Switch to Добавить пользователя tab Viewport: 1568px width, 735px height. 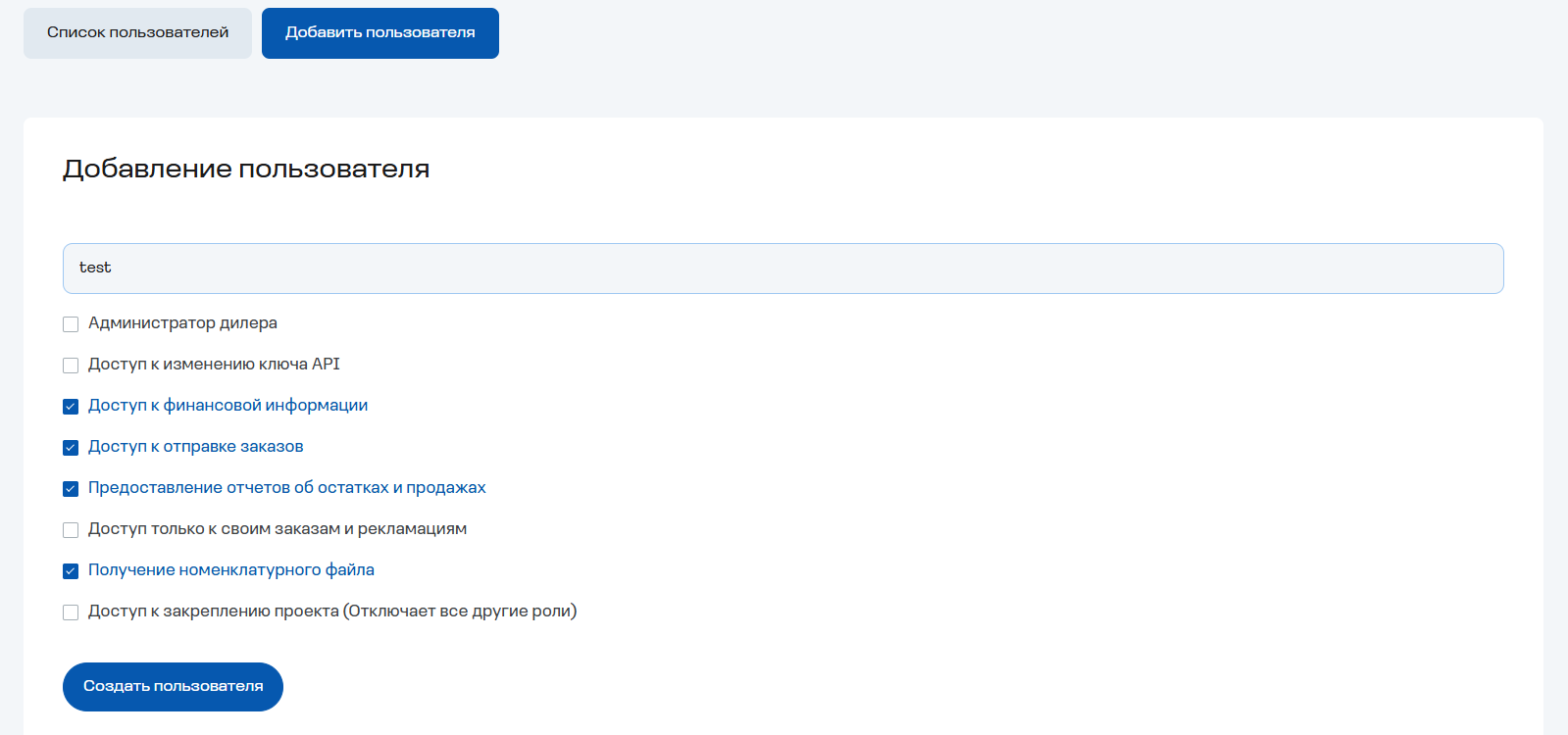tap(379, 33)
